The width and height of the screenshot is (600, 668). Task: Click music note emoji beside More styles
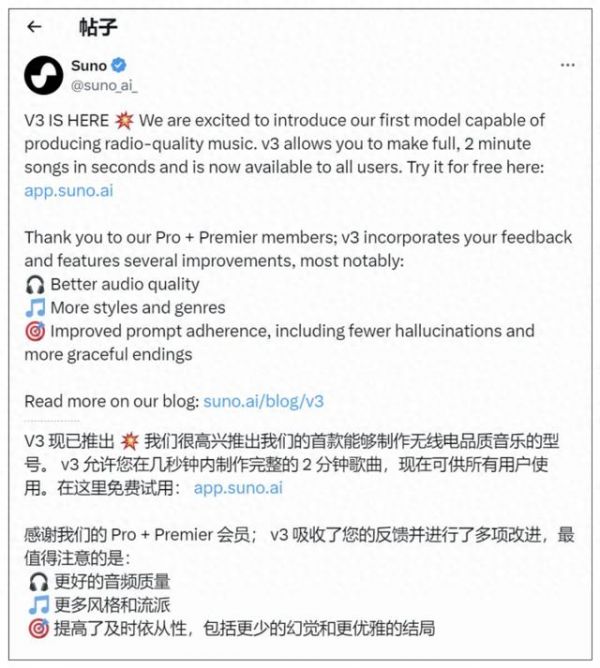click(x=35, y=308)
